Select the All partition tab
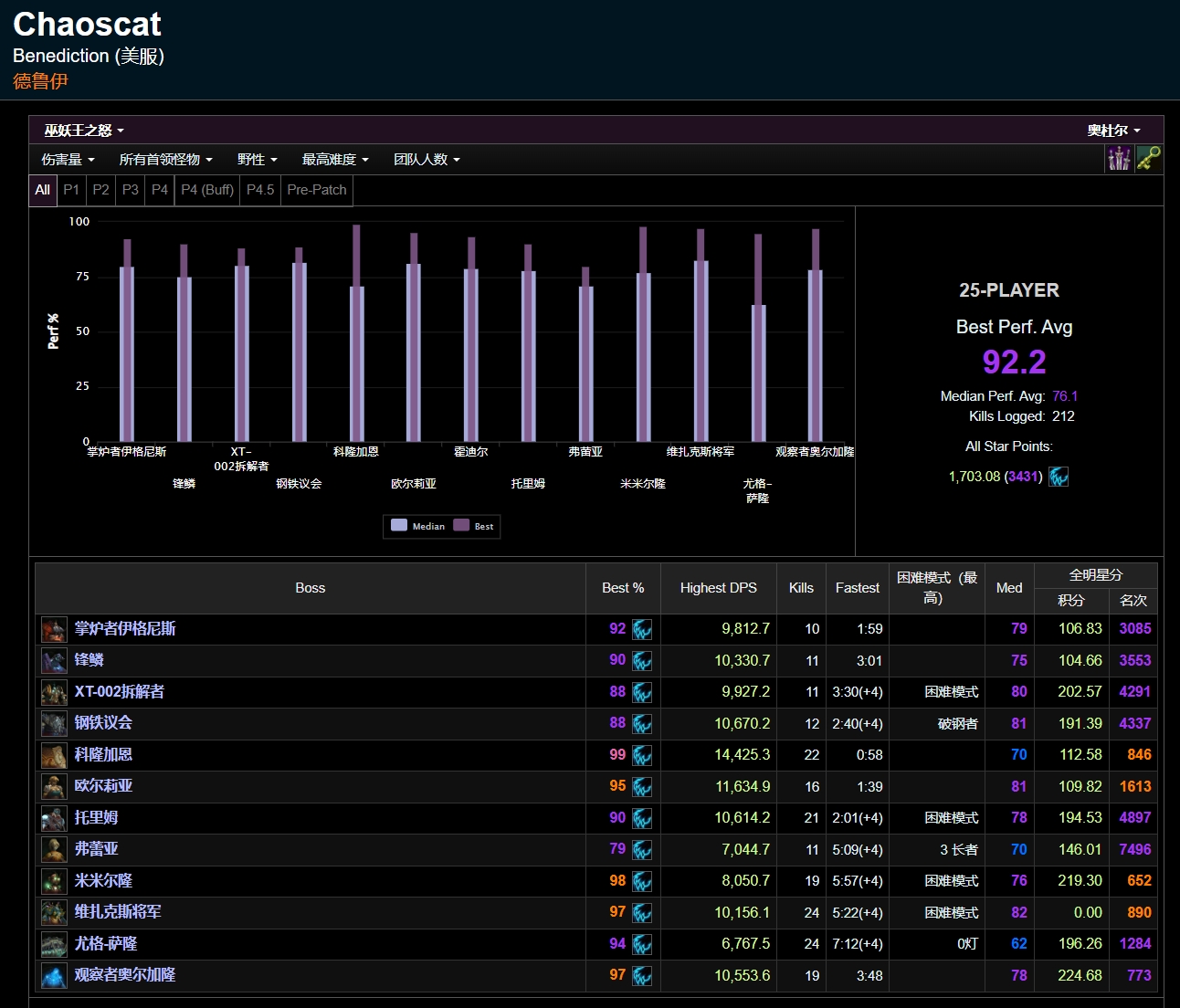The image size is (1180, 1008). (43, 190)
